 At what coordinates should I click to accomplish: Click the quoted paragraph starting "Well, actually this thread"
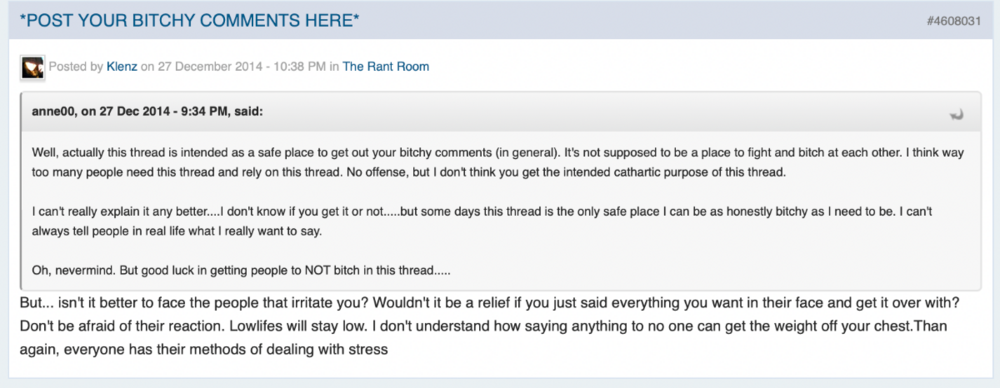coord(497,163)
